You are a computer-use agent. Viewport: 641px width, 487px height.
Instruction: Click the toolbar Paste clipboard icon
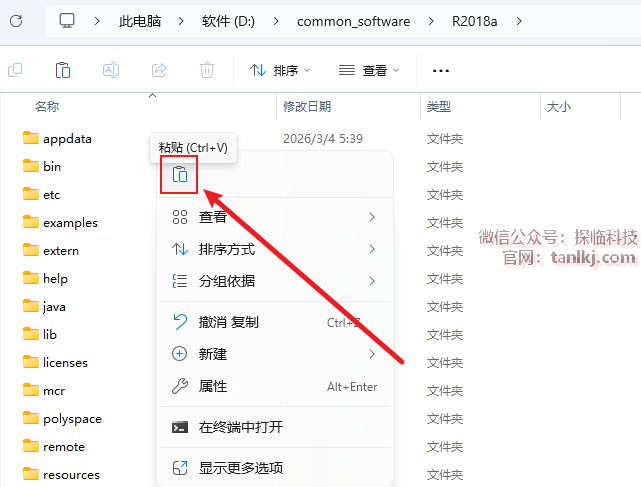(x=62, y=70)
